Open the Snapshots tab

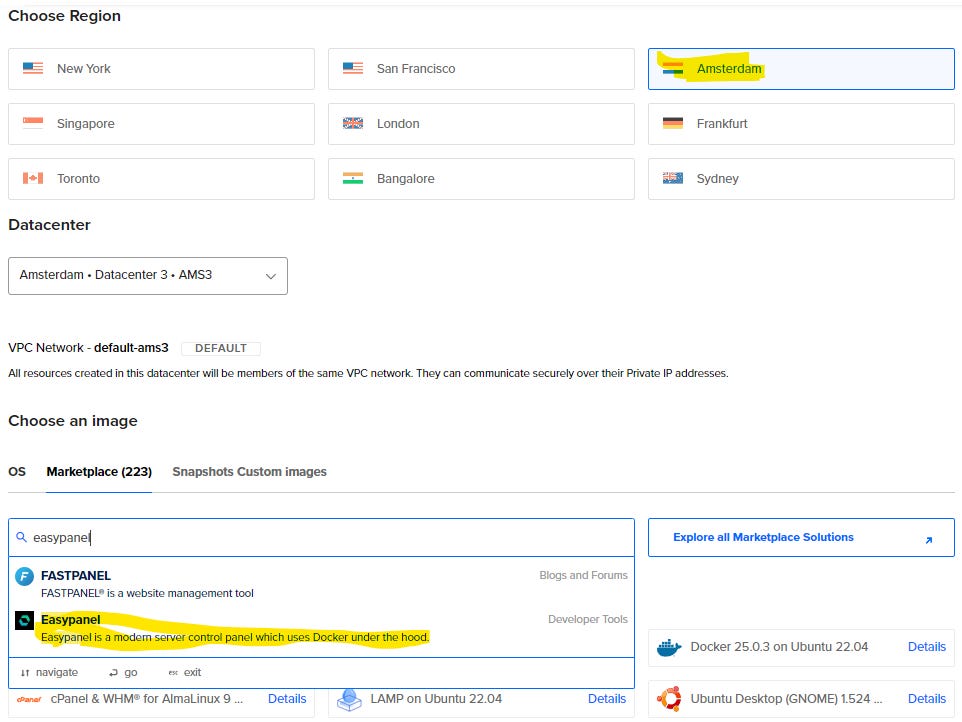click(203, 472)
